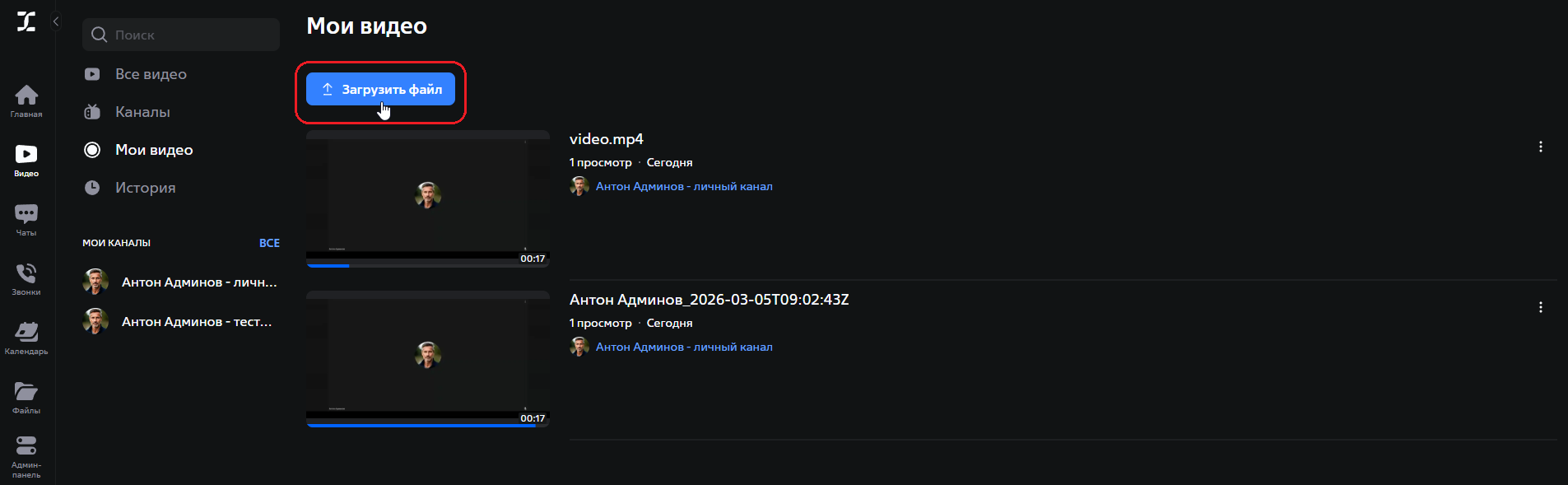Select the Каналы tab
Screen dimensions: 1568x485
pyautogui.click(x=143, y=111)
